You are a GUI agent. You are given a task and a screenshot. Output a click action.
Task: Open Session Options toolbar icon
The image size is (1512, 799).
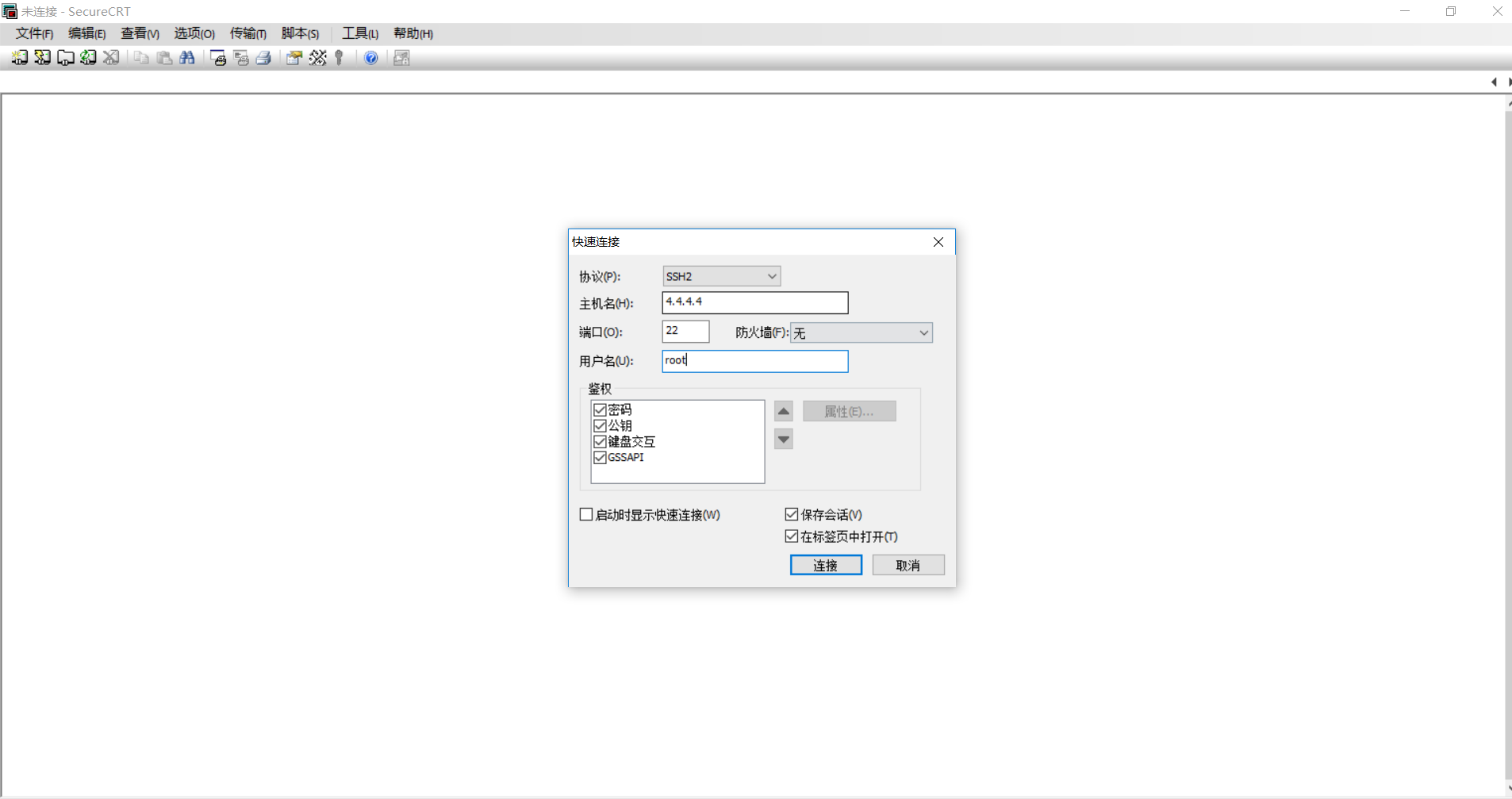[294, 58]
